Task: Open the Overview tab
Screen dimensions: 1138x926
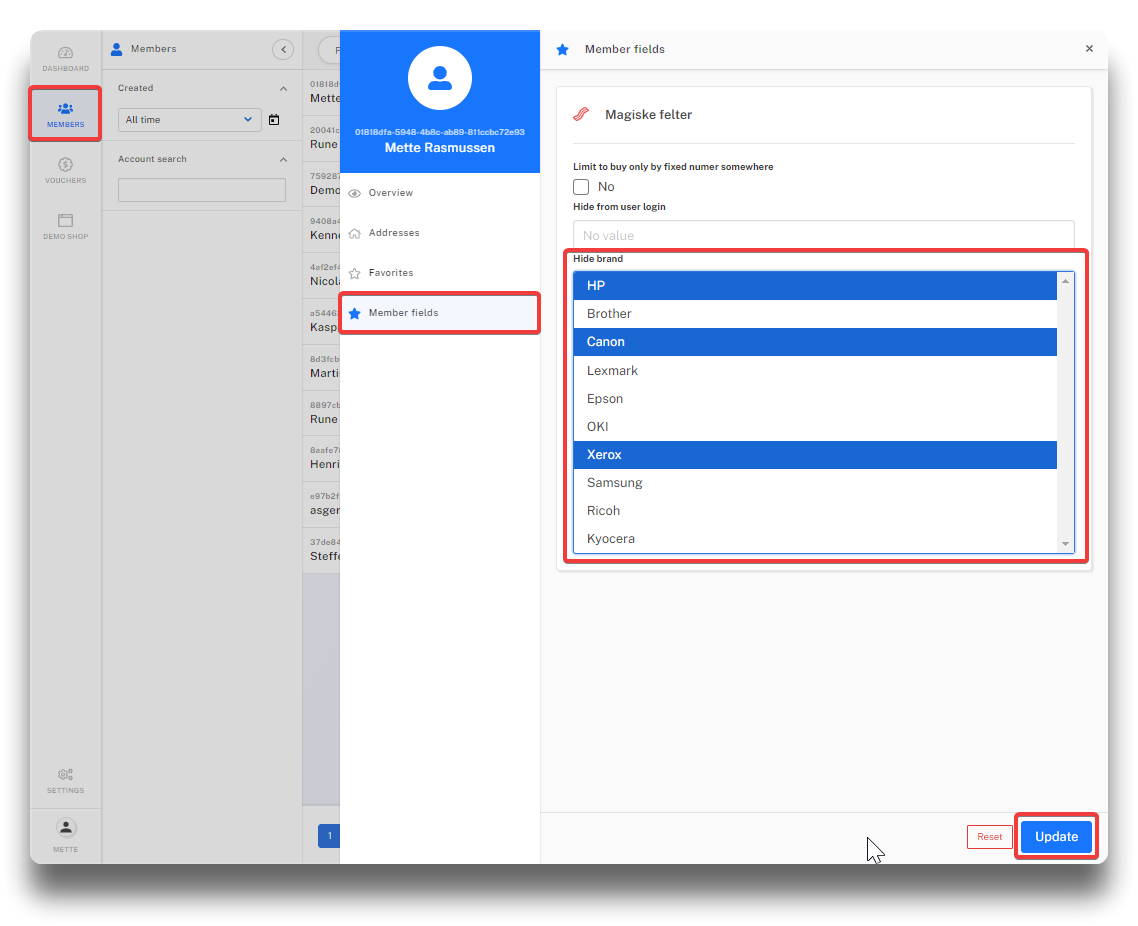Action: 440,193
